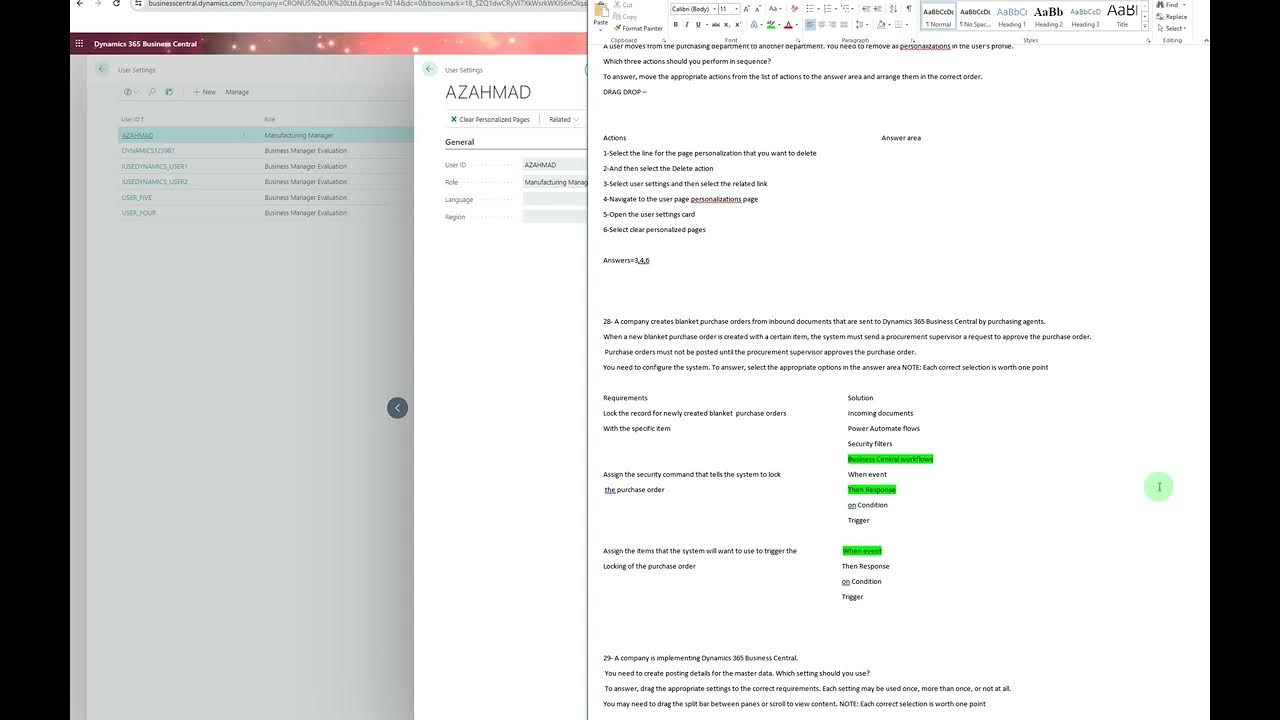Apply strikethrough formatting
This screenshot has height=720, width=1280.
pyautogui.click(x=716, y=25)
